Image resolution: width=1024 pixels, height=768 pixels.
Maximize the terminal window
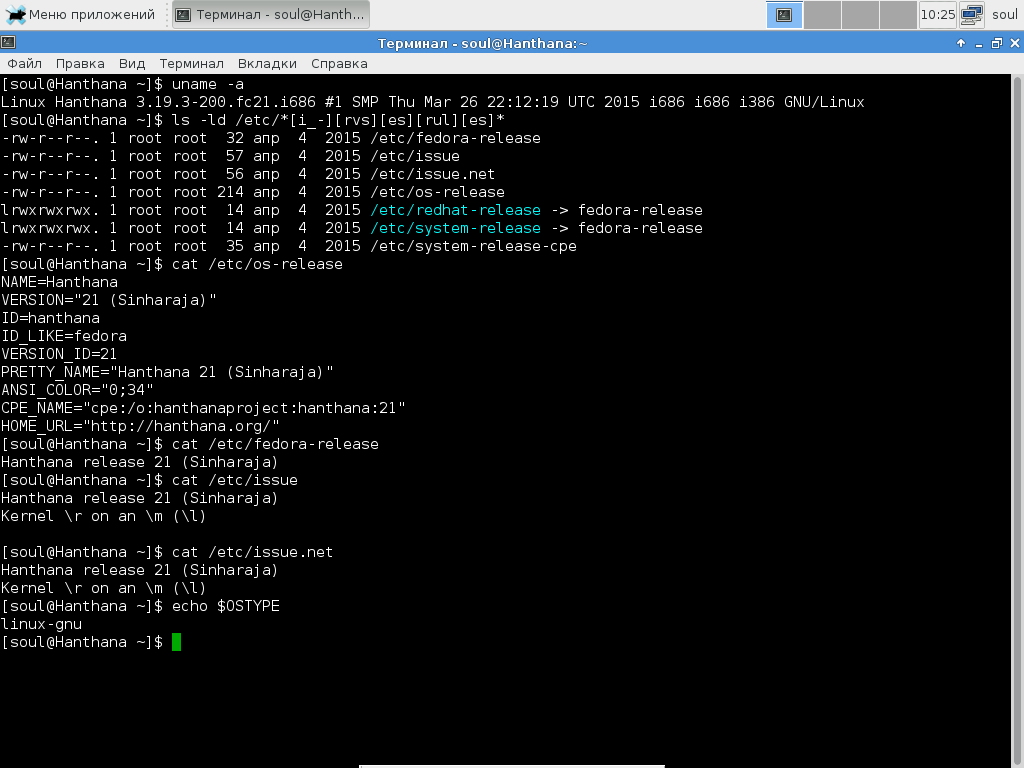997,43
